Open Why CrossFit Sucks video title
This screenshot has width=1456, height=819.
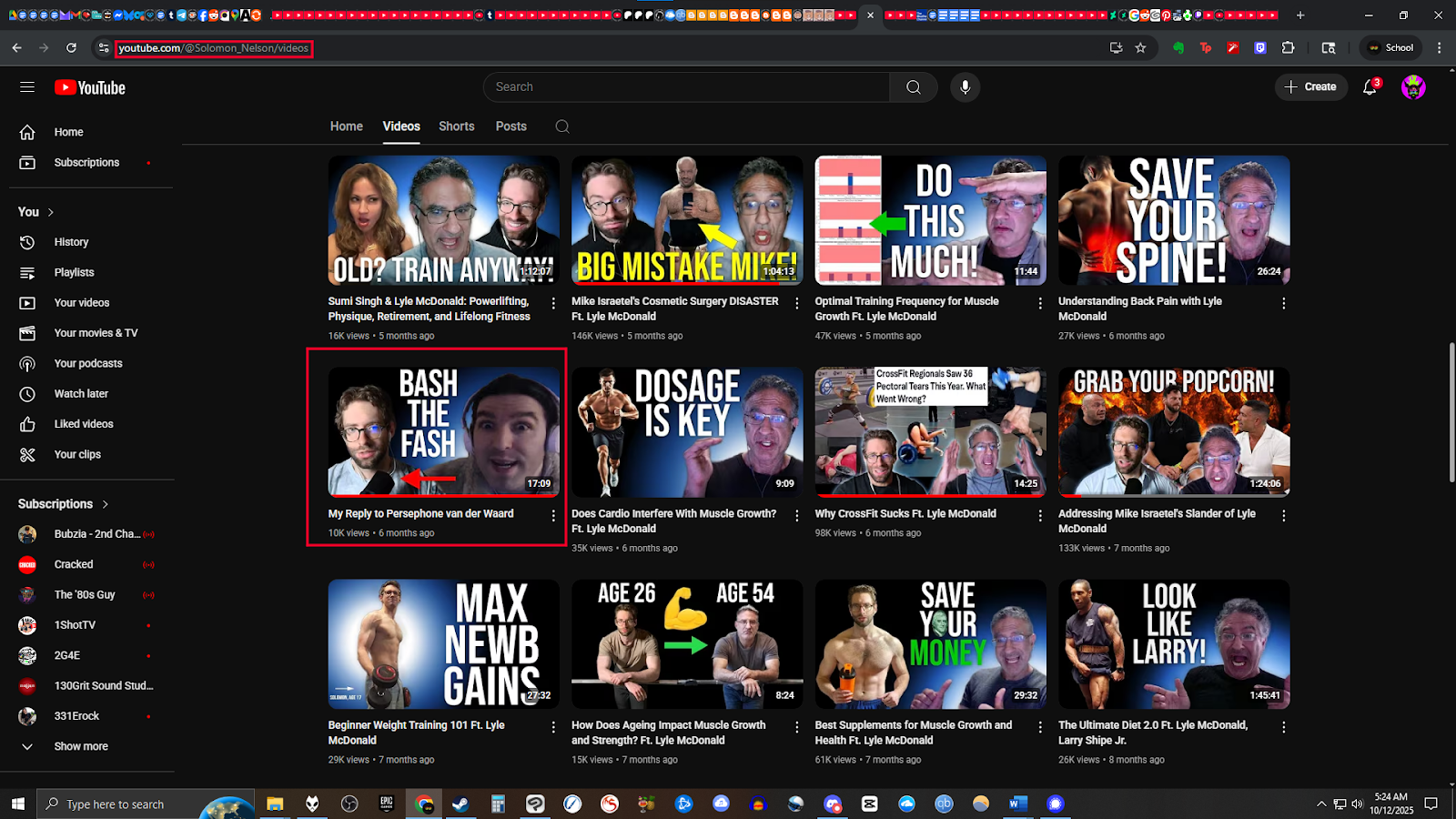pyautogui.click(x=905, y=514)
